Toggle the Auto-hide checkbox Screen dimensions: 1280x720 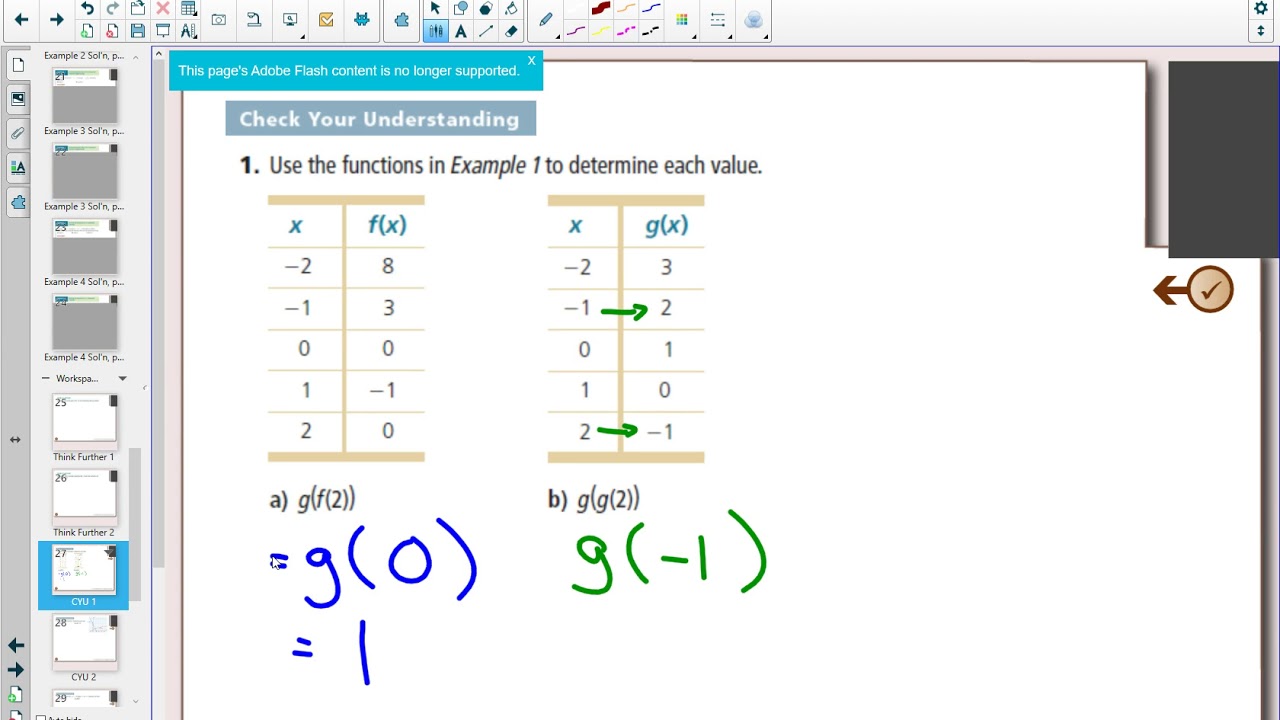click(x=41, y=717)
